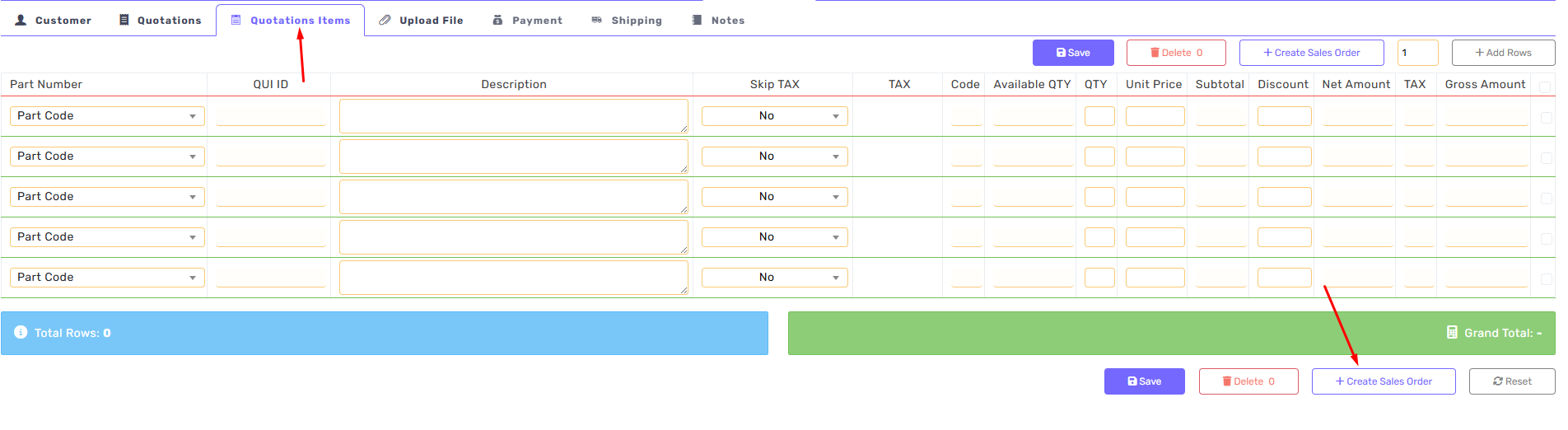Check the third row's selection checkbox
1568x430 pixels.
[x=1546, y=199]
